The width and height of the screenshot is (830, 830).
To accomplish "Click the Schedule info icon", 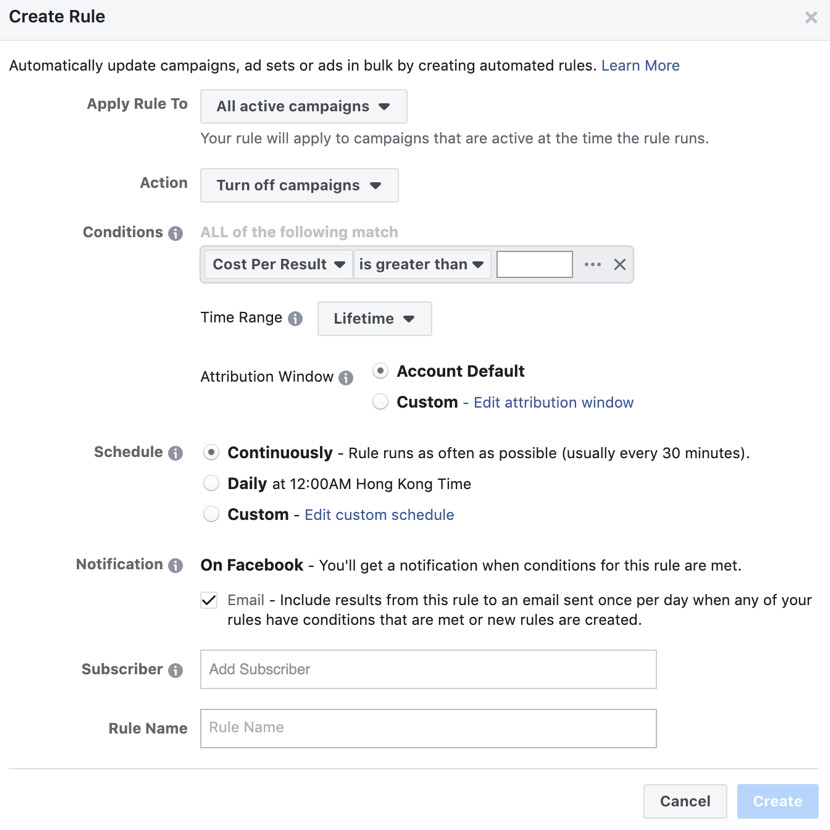I will click(176, 453).
